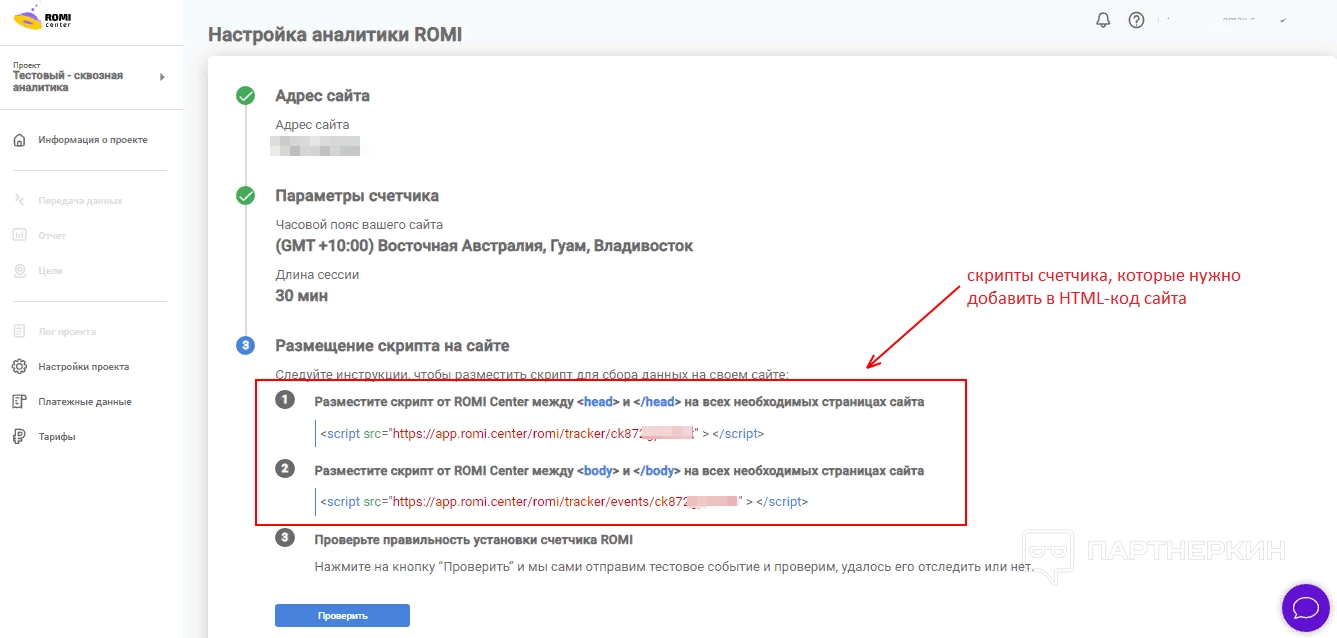The height and width of the screenshot is (638, 1337).
Task: Open Тарифы menu item
Action: coord(57,436)
